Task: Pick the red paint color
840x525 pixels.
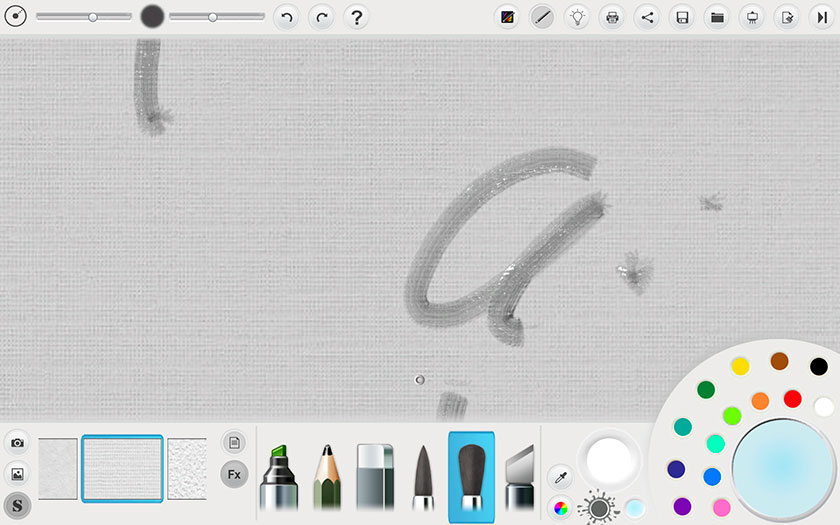Action: coord(792,399)
